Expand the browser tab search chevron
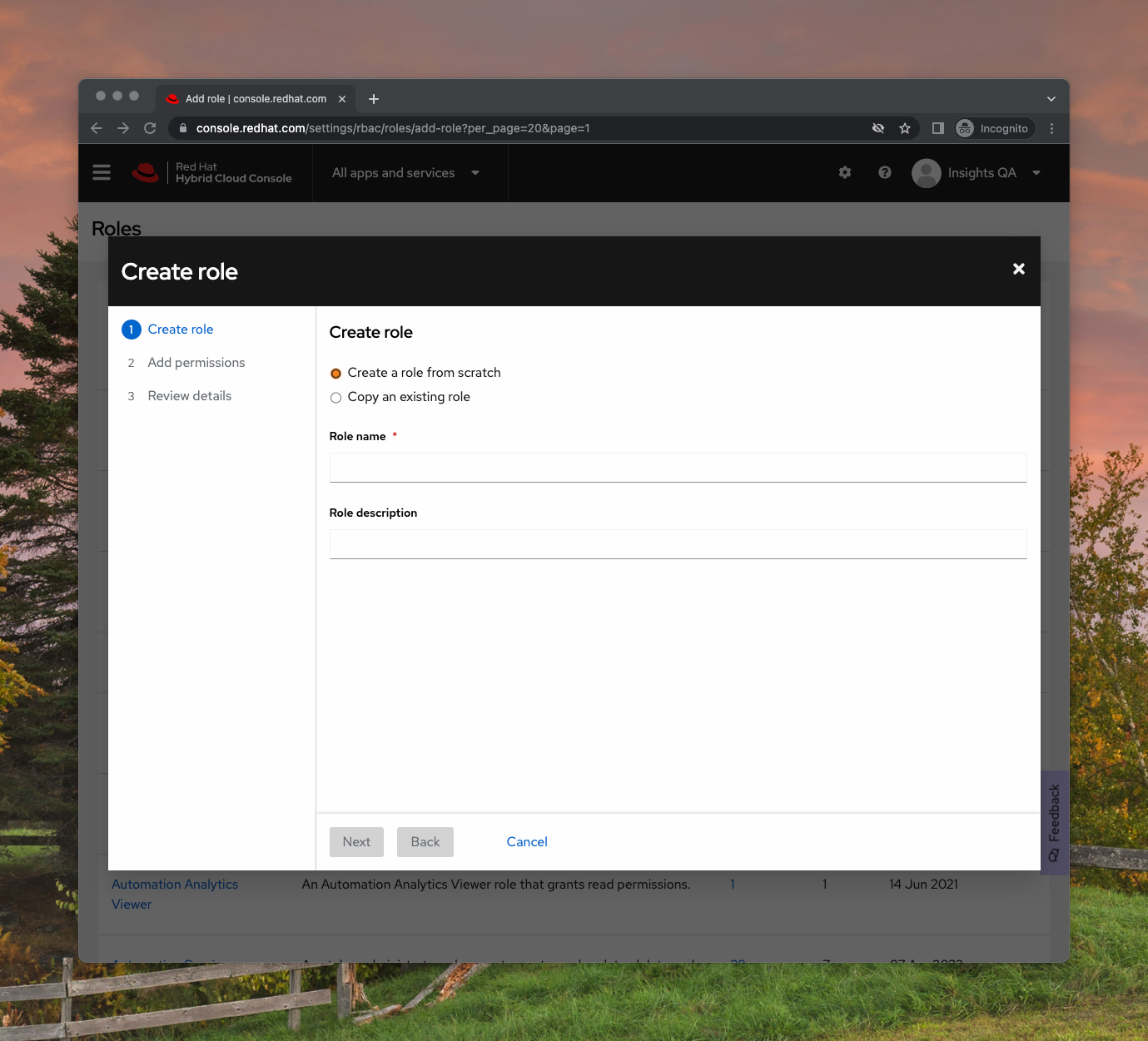 pyautogui.click(x=1051, y=99)
